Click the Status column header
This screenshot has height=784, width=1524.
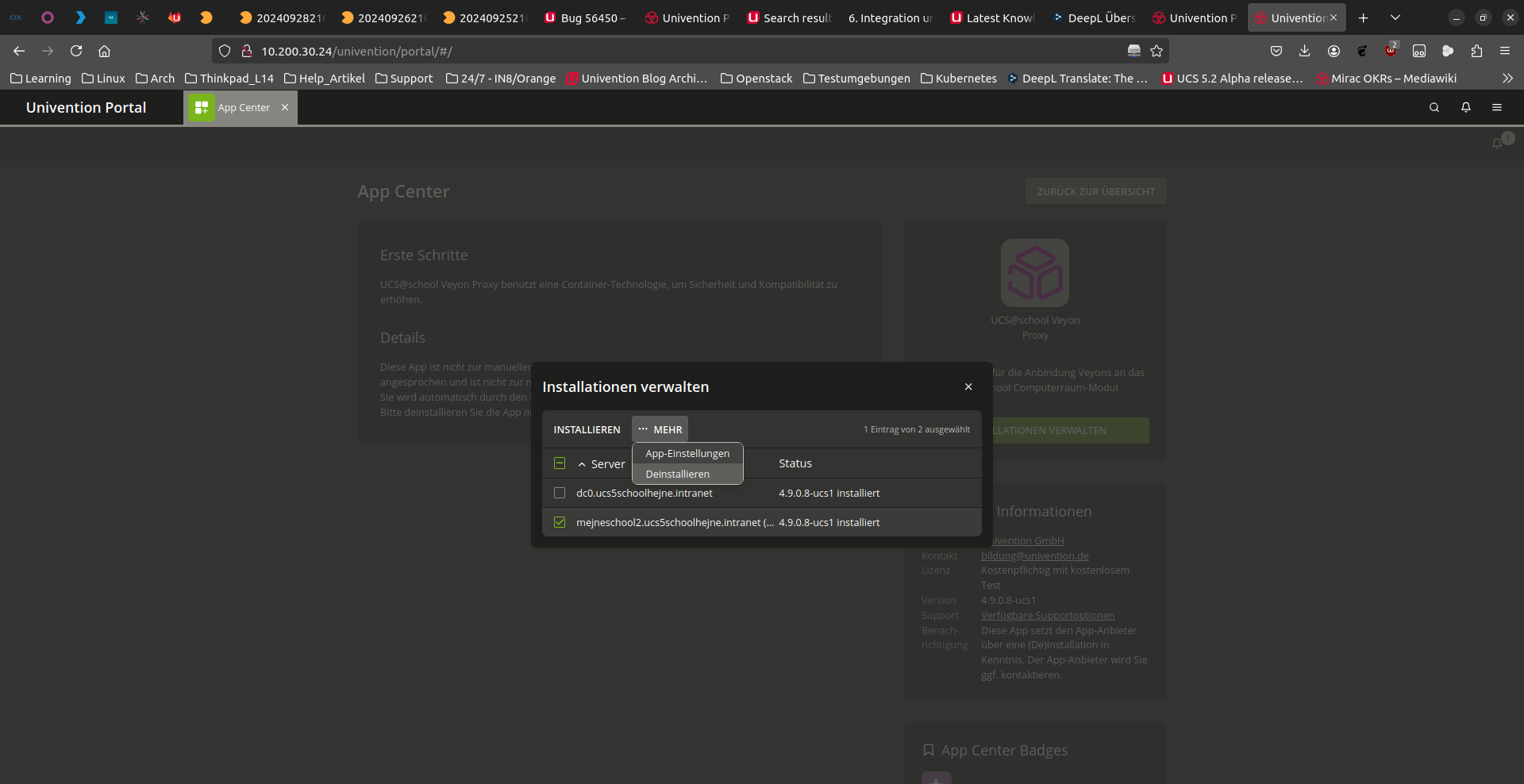pyautogui.click(x=795, y=463)
